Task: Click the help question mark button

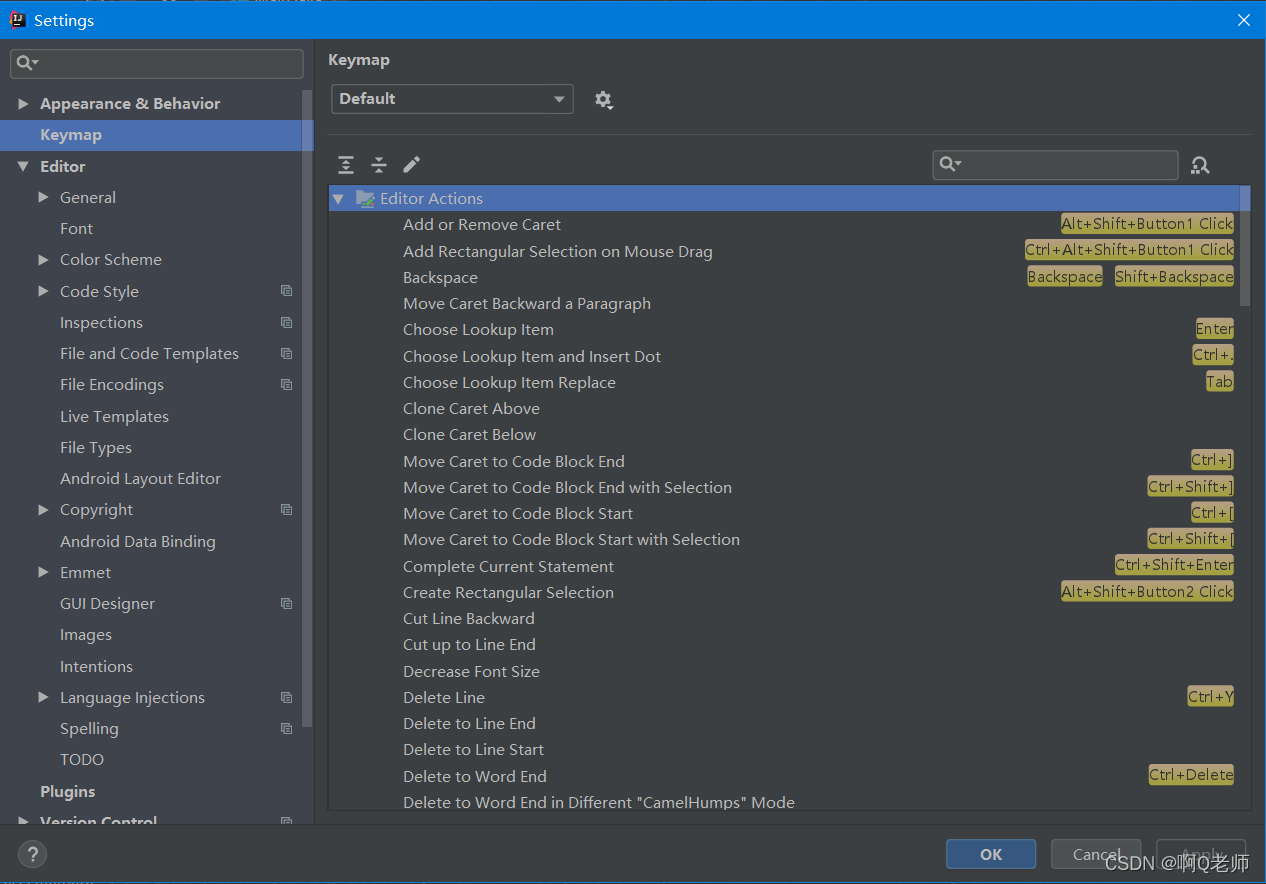Action: click(32, 854)
